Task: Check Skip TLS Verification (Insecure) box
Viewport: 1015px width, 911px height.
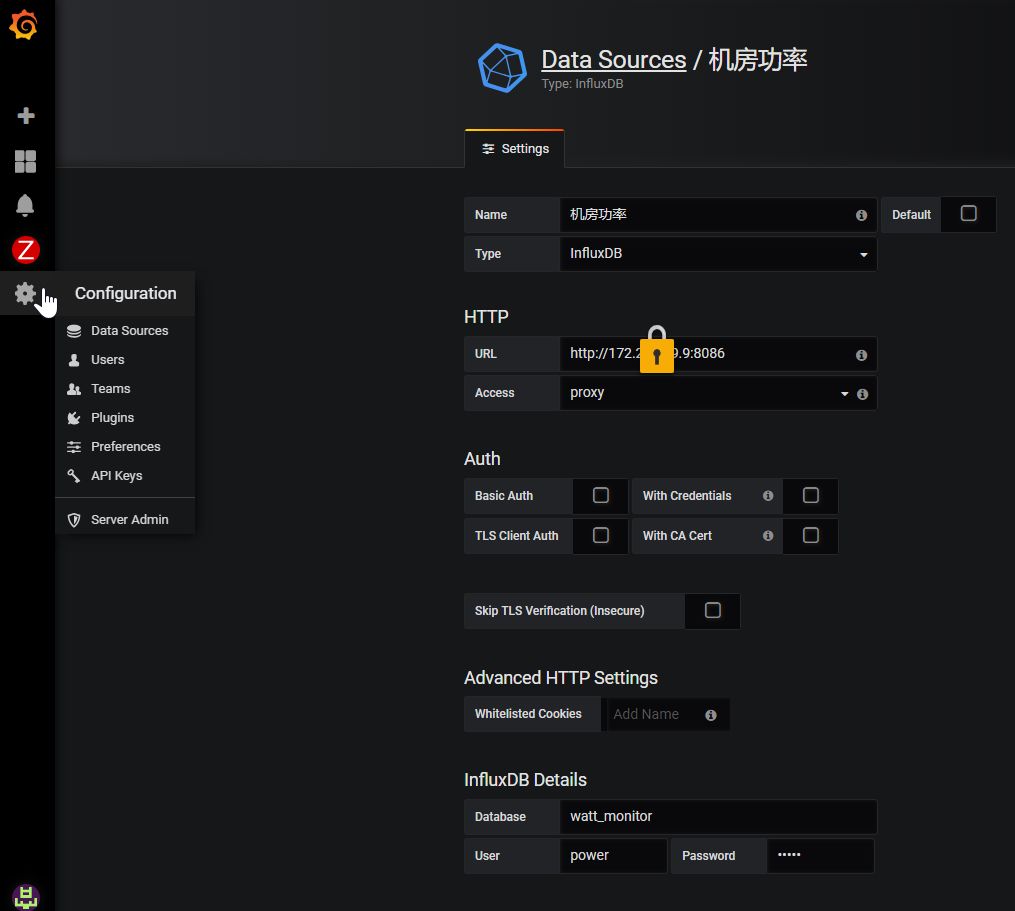Action: [713, 611]
